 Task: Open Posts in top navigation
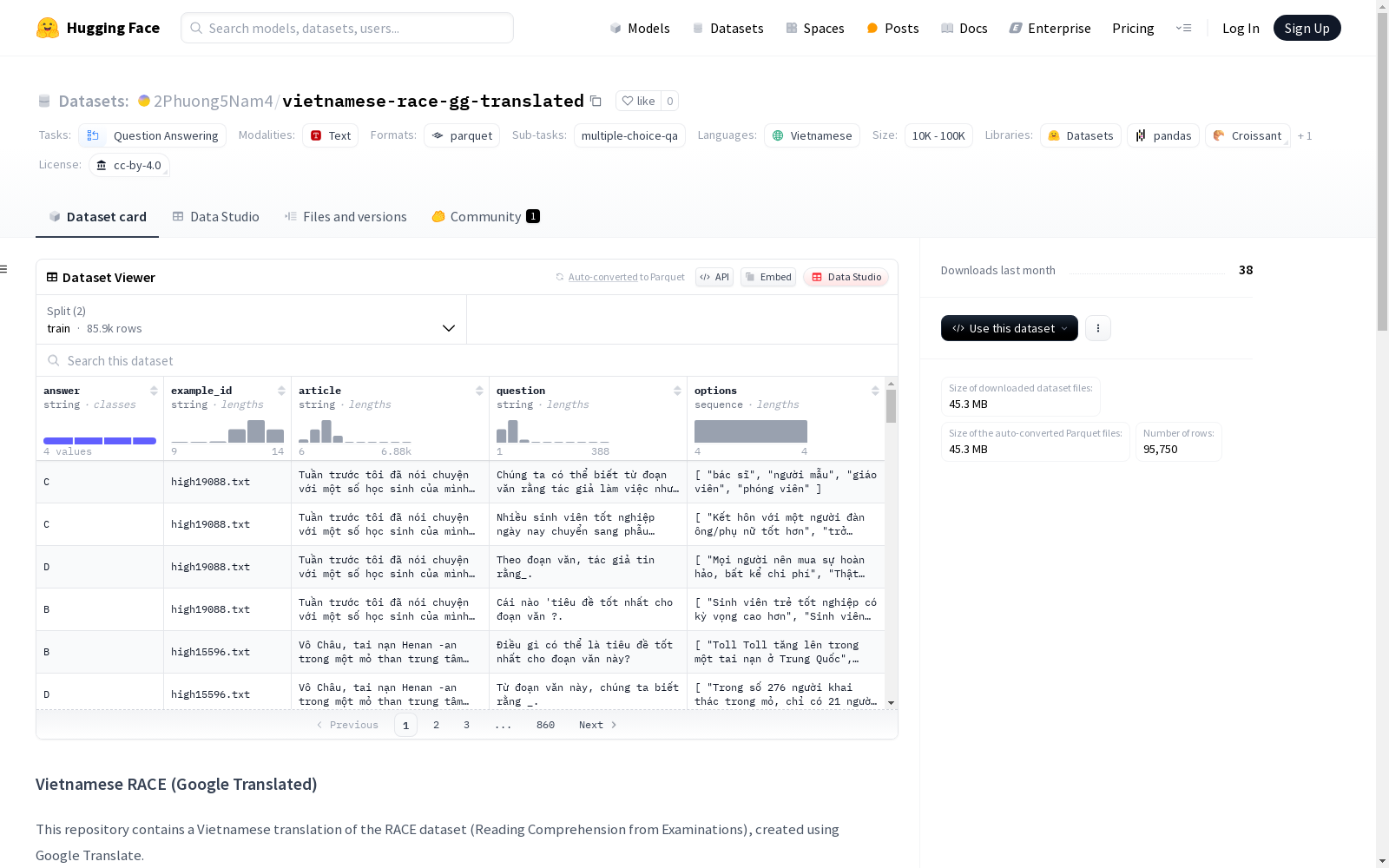click(x=892, y=28)
